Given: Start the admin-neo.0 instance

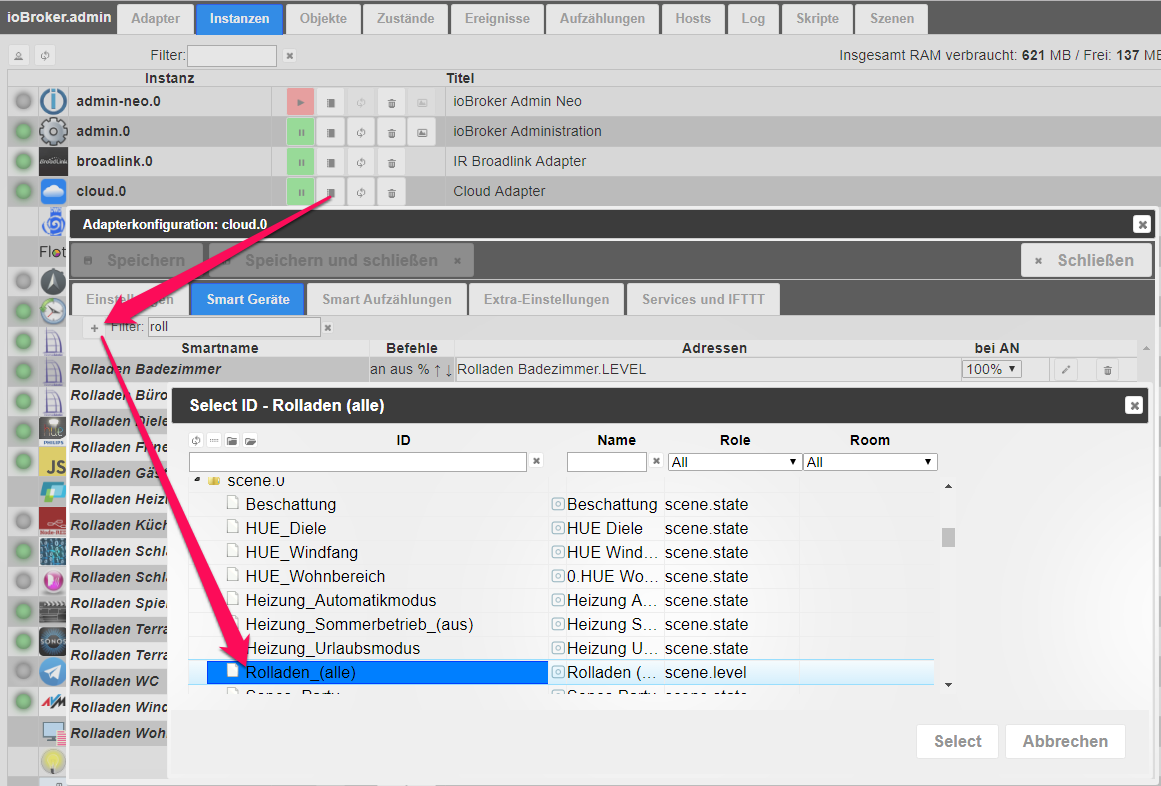Looking at the screenshot, I should click(300, 102).
